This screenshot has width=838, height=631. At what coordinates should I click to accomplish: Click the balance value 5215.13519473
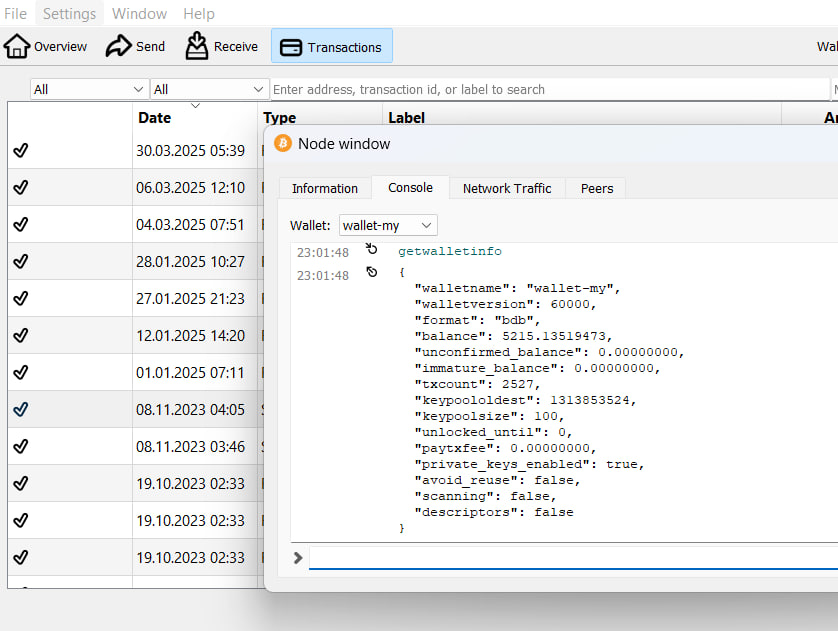pyautogui.click(x=554, y=336)
